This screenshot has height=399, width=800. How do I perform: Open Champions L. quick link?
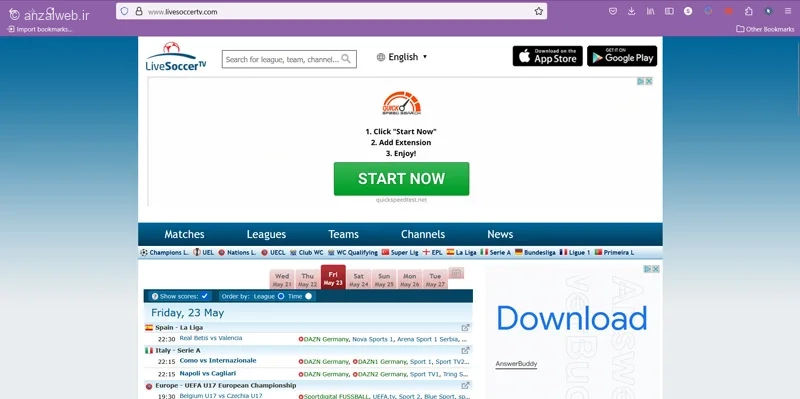[x=164, y=253]
